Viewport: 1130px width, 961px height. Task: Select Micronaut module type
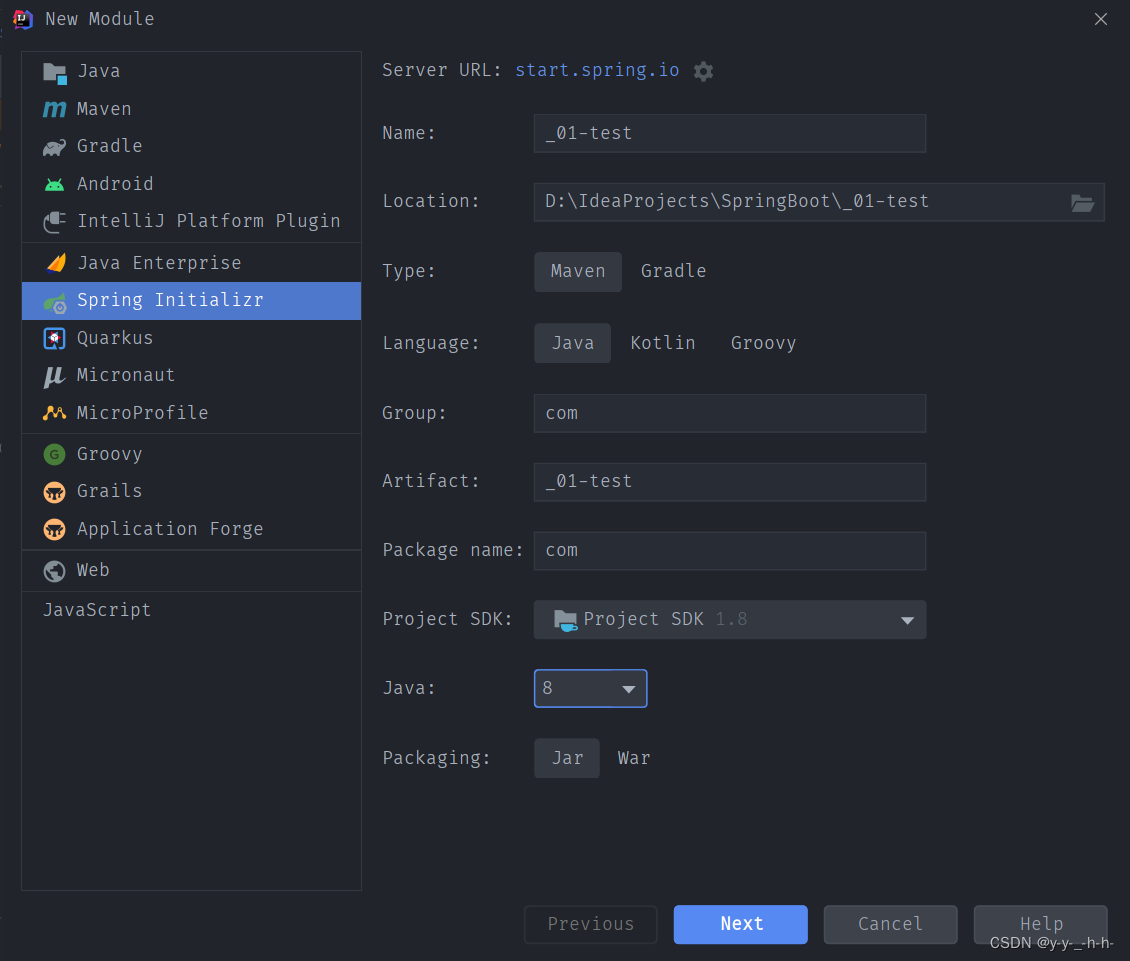click(191, 376)
